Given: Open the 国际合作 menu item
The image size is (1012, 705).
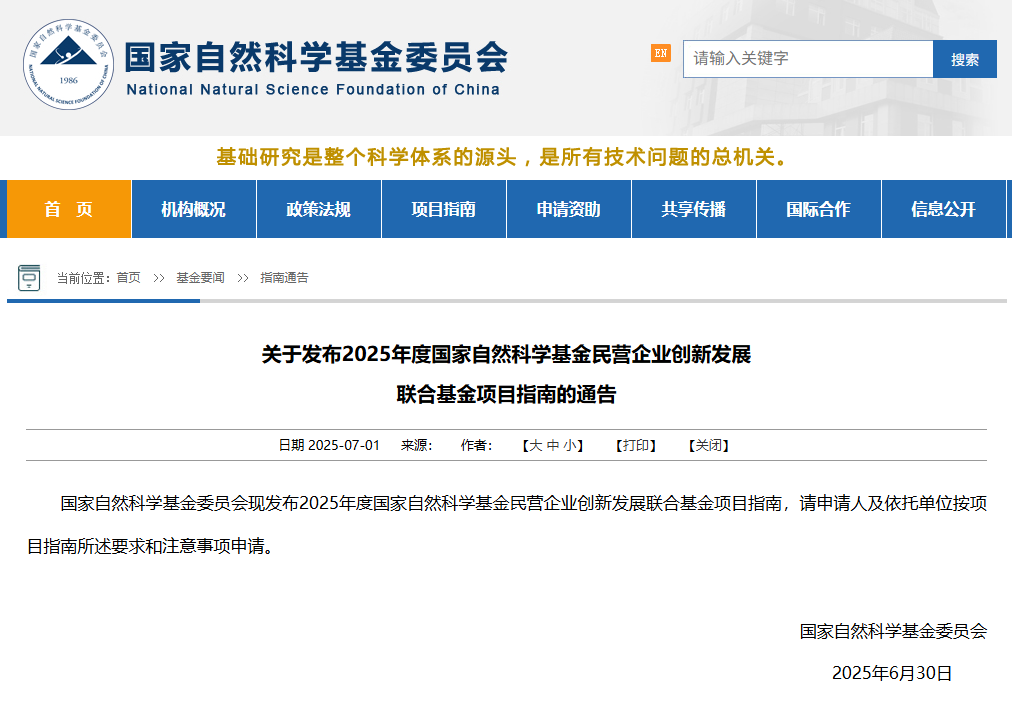Looking at the screenshot, I should click(x=818, y=209).
